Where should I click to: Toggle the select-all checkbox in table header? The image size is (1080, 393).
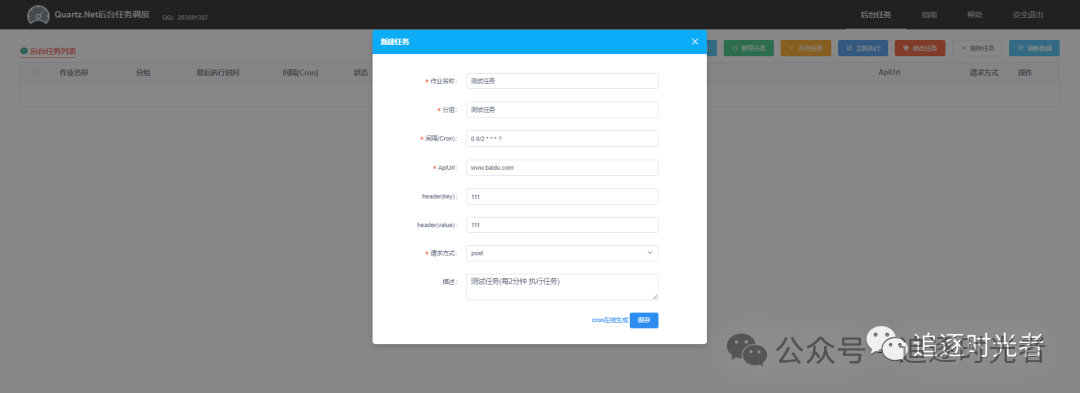pyautogui.click(x=35, y=72)
